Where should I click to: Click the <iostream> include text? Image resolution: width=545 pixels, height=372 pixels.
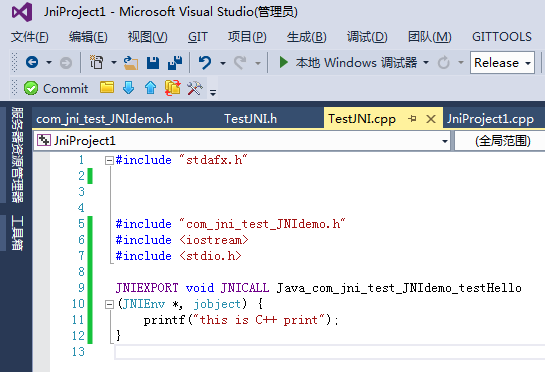pyautogui.click(x=214, y=240)
